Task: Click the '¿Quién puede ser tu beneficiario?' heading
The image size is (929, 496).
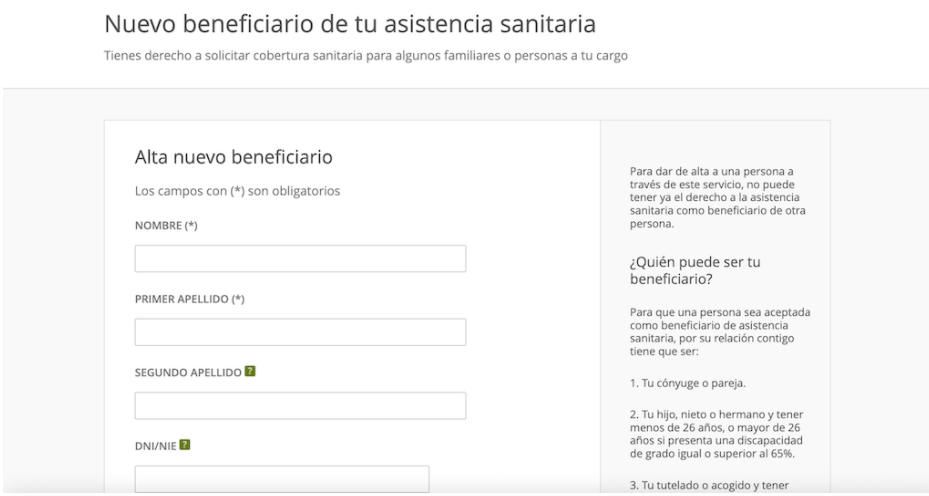Action: click(695, 270)
